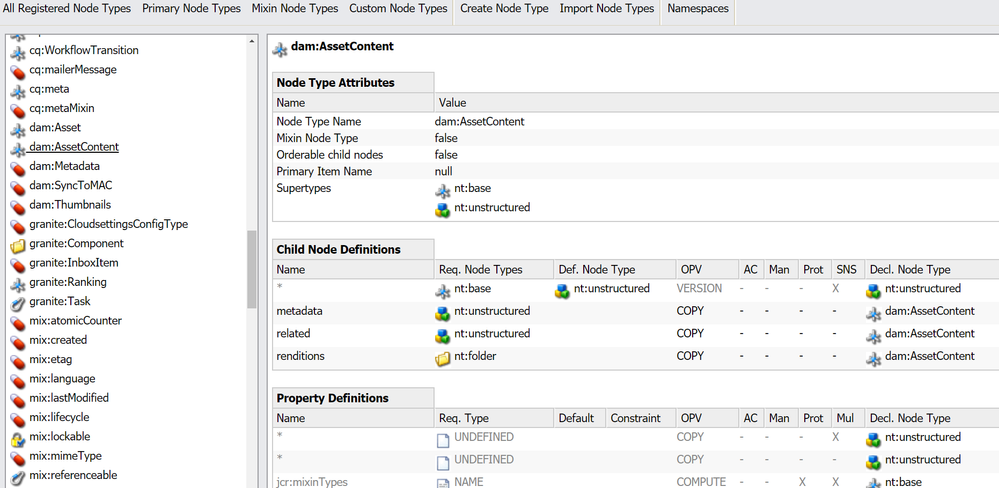Open the Create Node Type tab
The height and width of the screenshot is (488, 999).
[504, 9]
